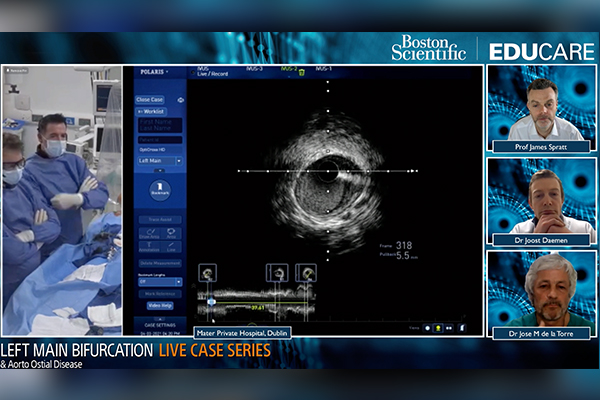Viewport: 600px width, 400px height.
Task: Toggle the rightmost bottom toolbar icon
Action: coord(462,327)
